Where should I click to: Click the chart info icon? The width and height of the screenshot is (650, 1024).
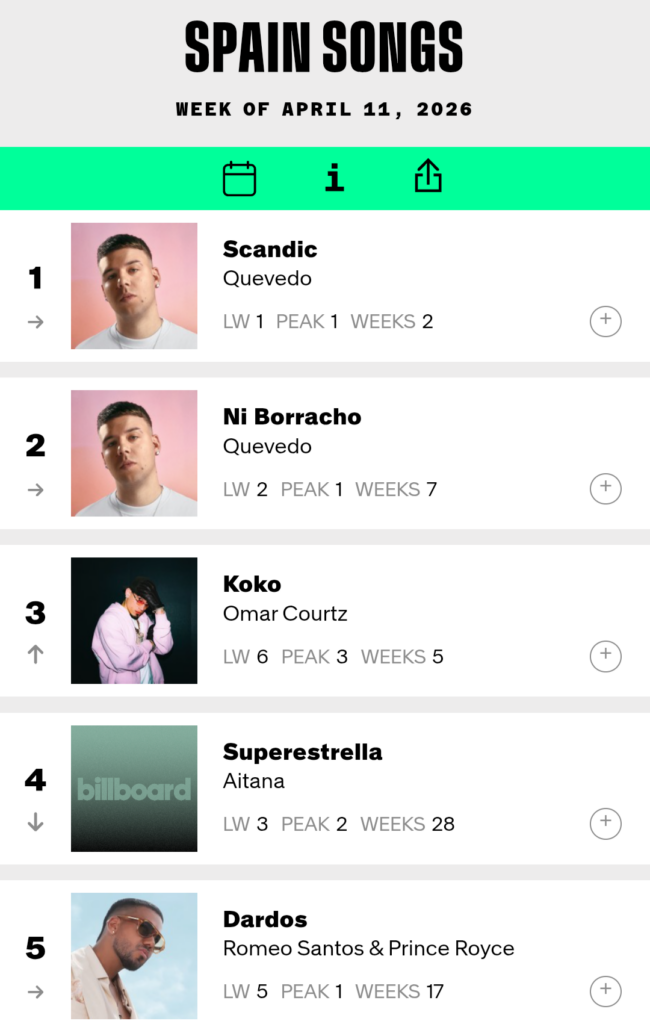pyautogui.click(x=335, y=178)
